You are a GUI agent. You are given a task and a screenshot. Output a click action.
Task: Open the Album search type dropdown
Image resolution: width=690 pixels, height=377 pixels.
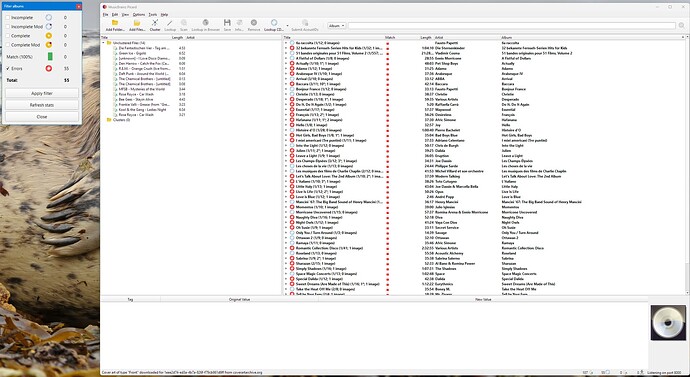[337, 26]
